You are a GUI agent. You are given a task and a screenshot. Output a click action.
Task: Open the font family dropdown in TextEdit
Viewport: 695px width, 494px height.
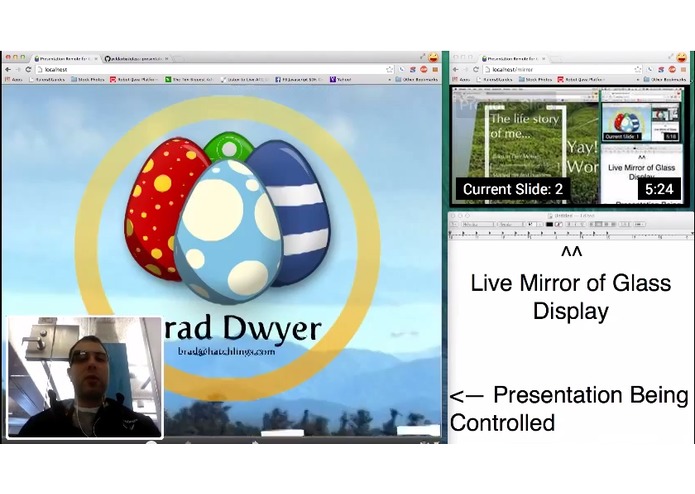click(476, 224)
